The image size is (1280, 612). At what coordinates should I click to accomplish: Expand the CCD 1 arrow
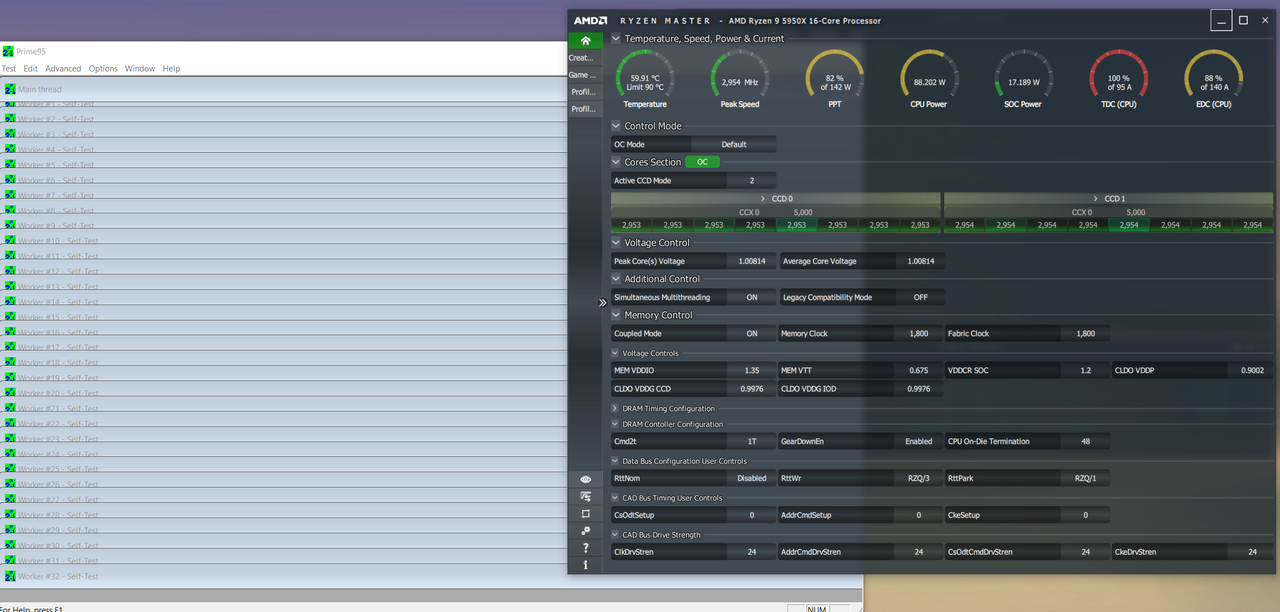[1097, 199]
